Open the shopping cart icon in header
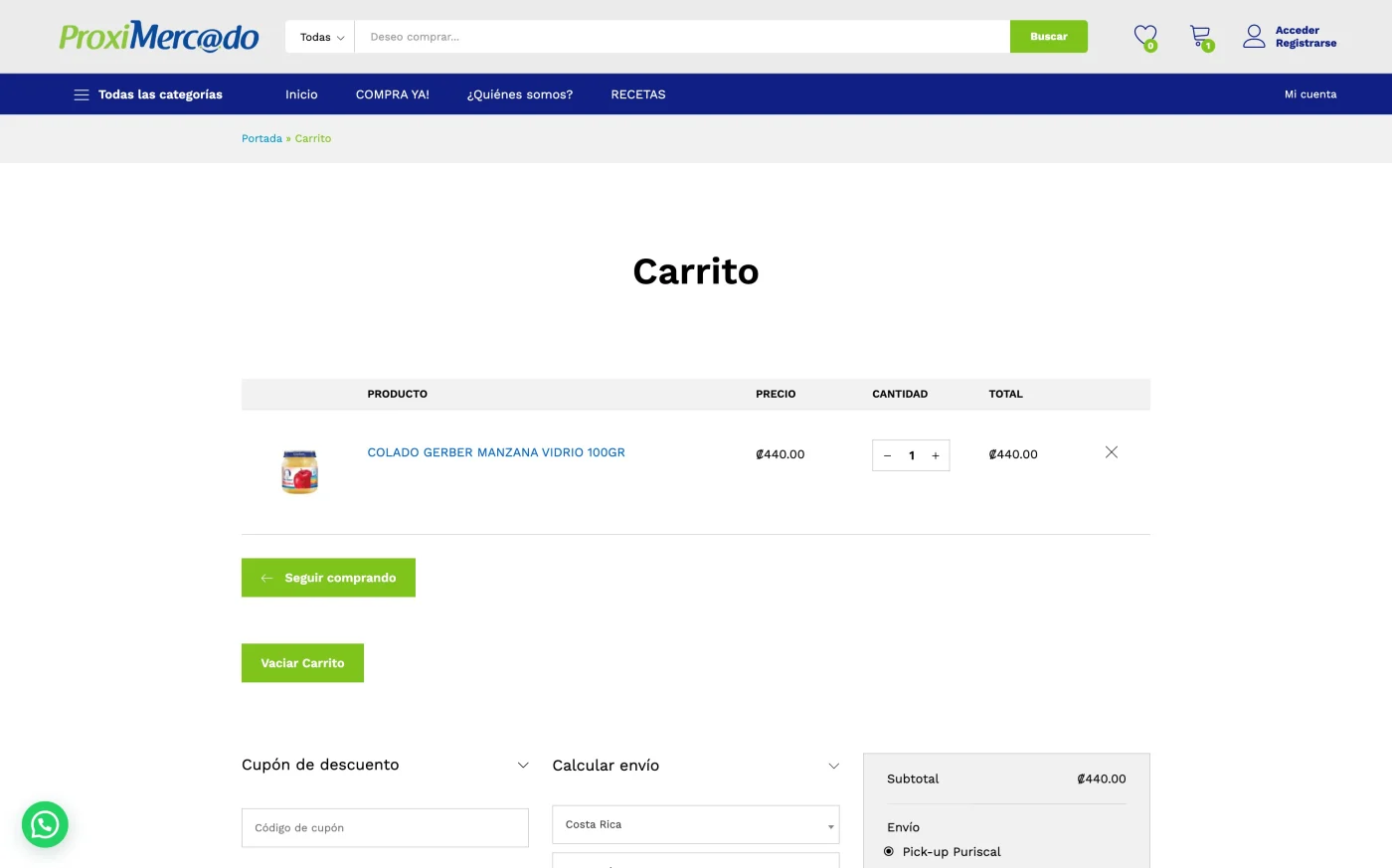 1201,37
